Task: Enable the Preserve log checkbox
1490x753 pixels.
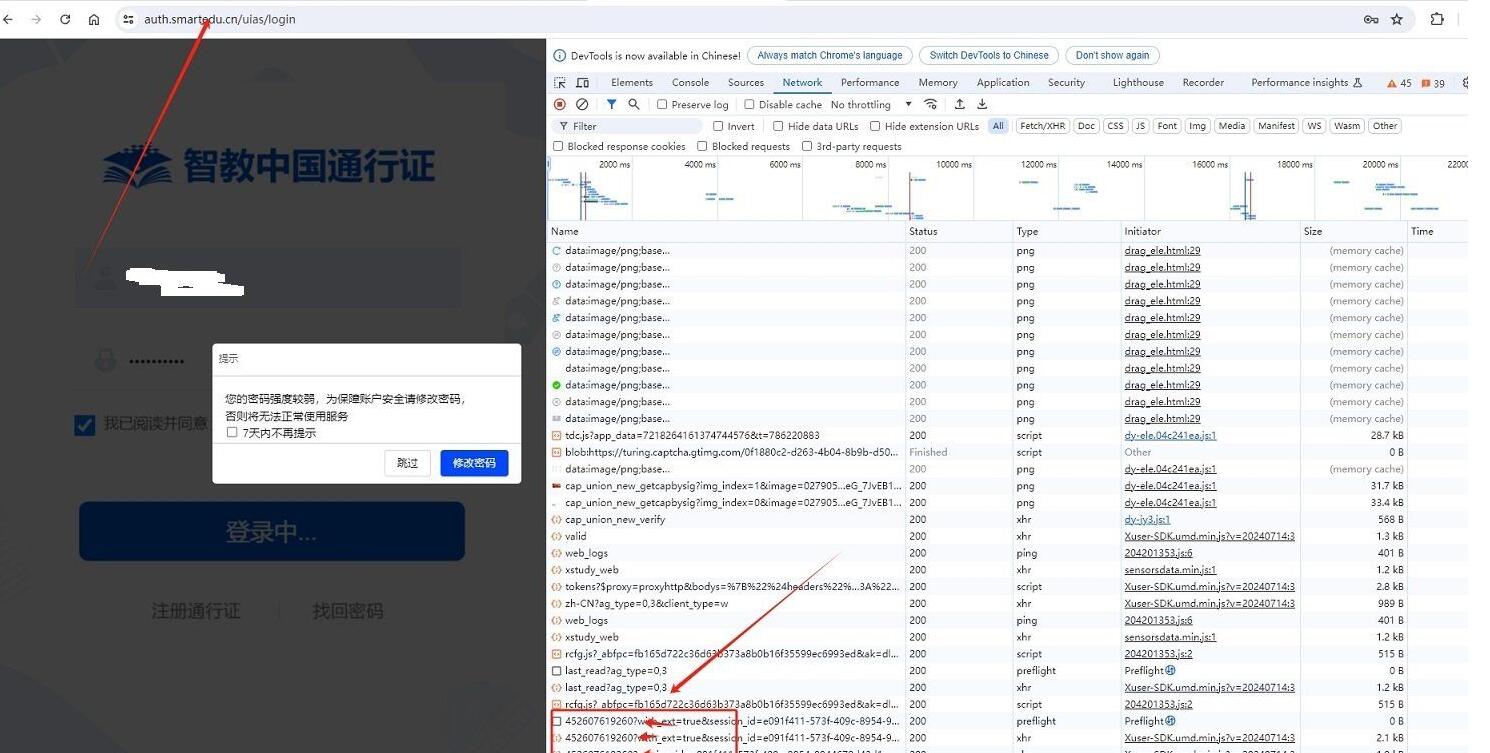Action: [x=662, y=104]
